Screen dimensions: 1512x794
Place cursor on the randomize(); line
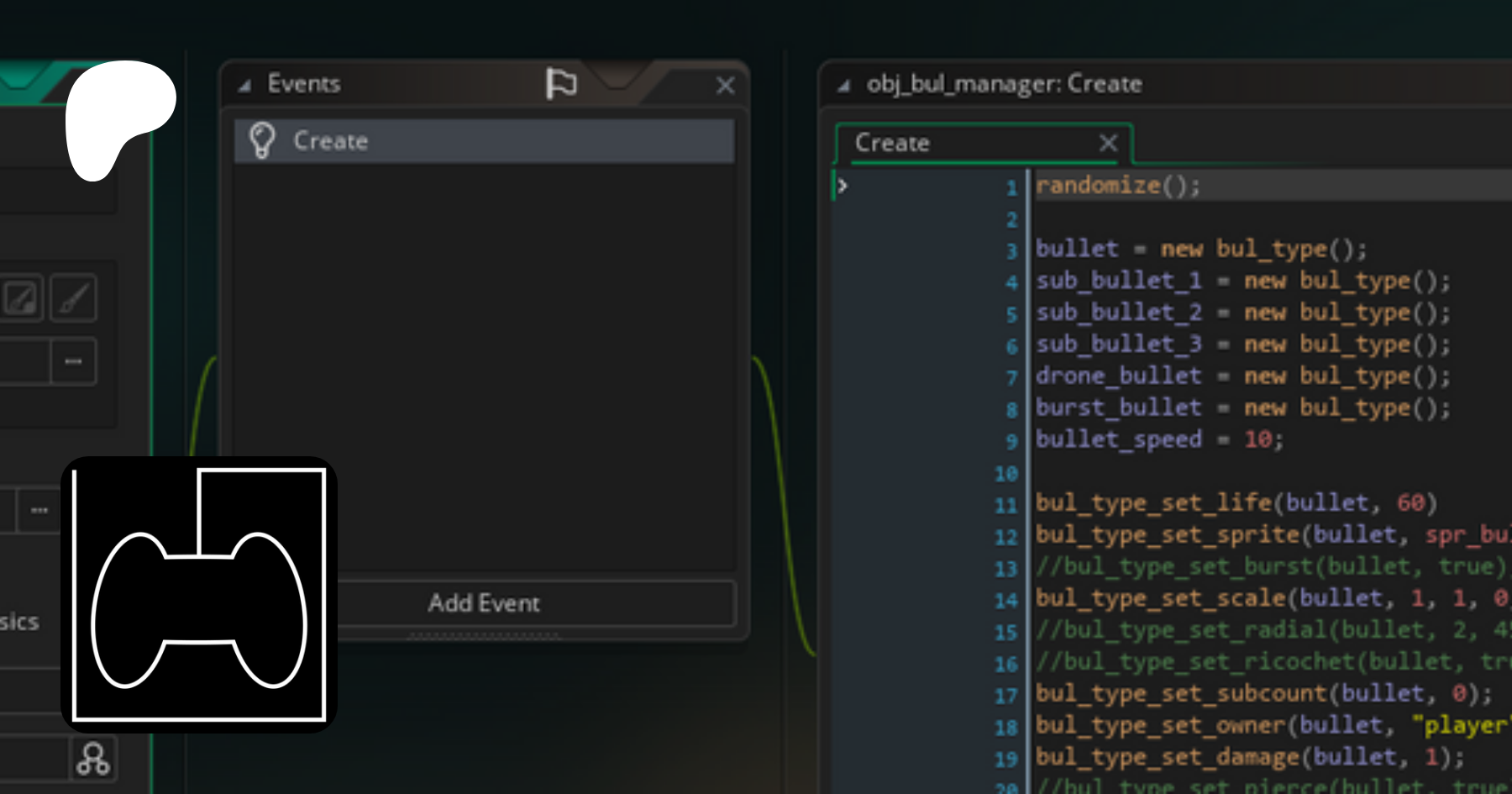pos(1117,186)
